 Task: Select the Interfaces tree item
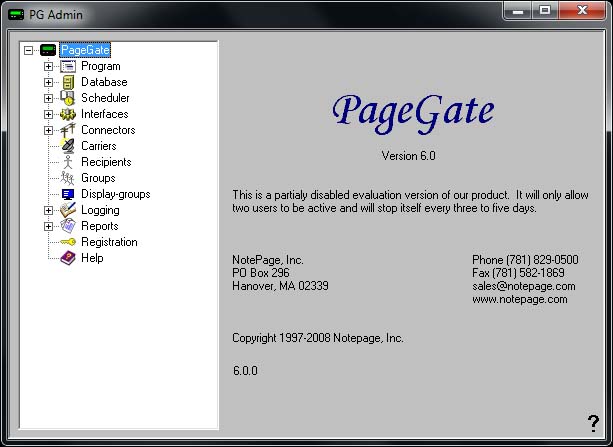pos(105,114)
